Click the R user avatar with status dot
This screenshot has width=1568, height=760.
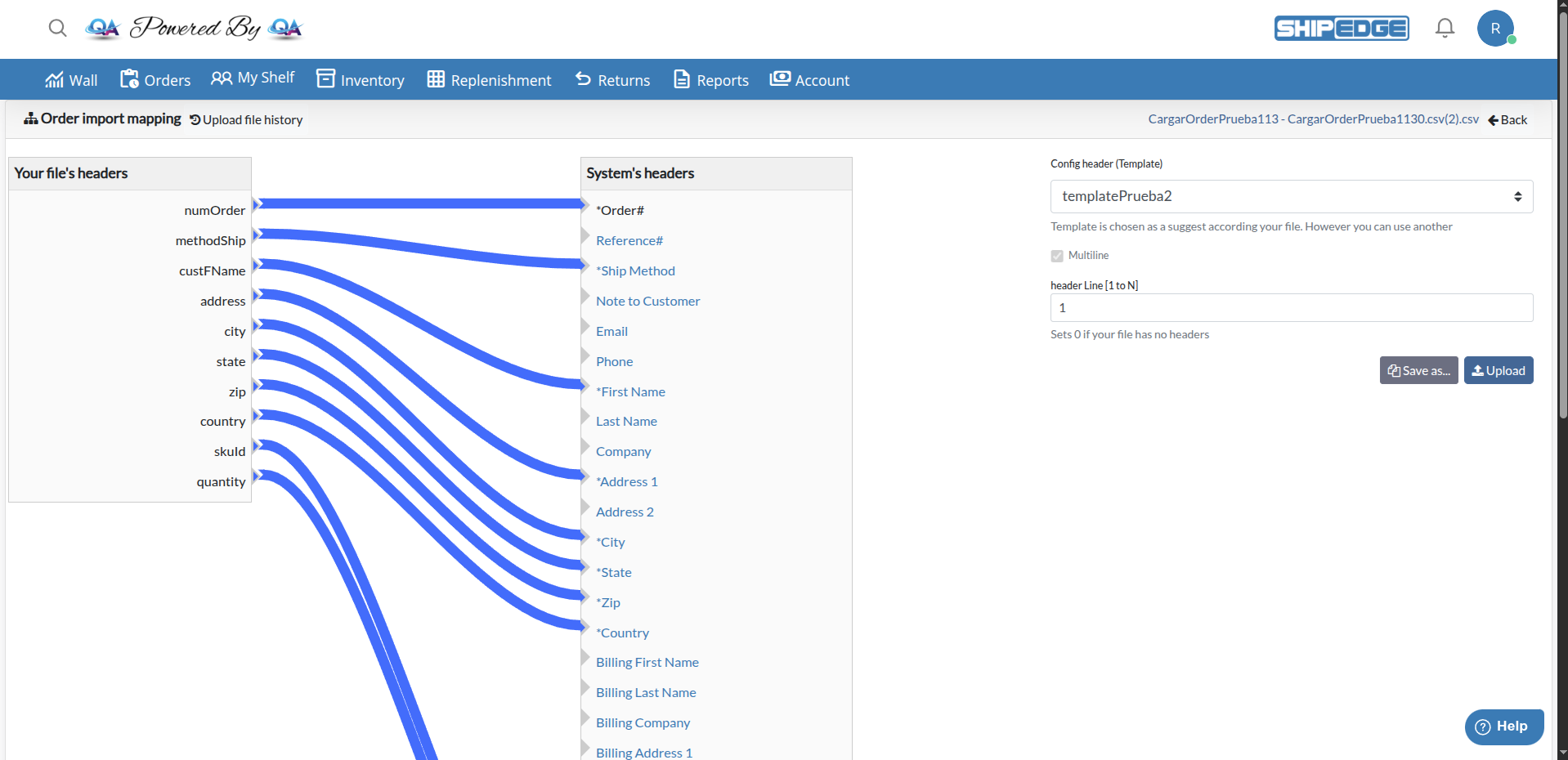coord(1497,28)
